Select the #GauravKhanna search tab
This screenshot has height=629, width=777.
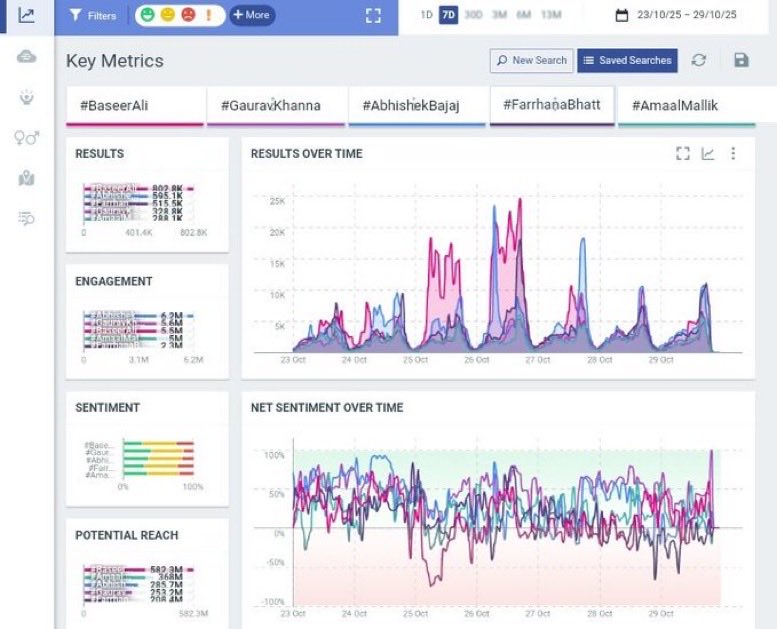(x=276, y=106)
